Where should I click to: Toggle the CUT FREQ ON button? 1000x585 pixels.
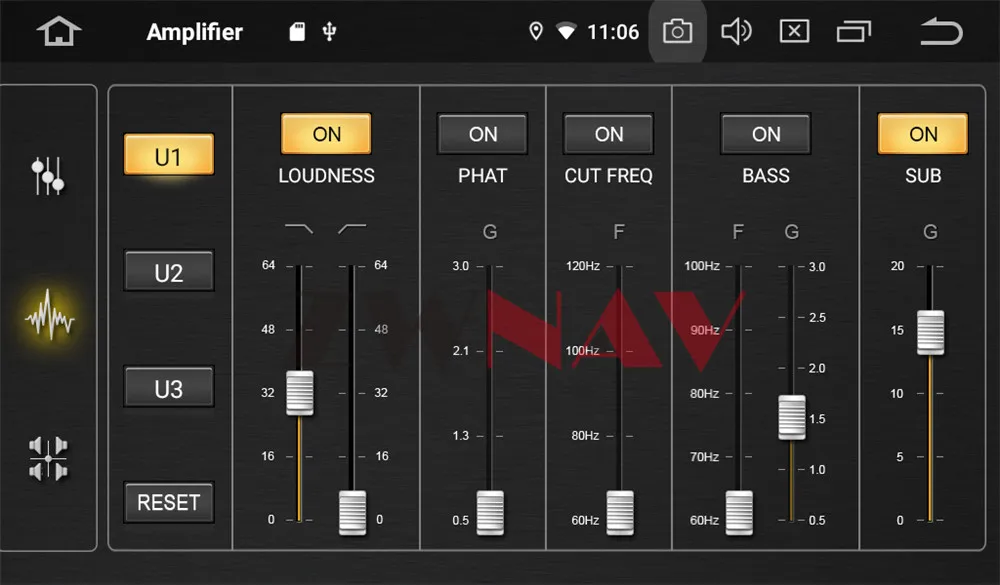coord(608,134)
